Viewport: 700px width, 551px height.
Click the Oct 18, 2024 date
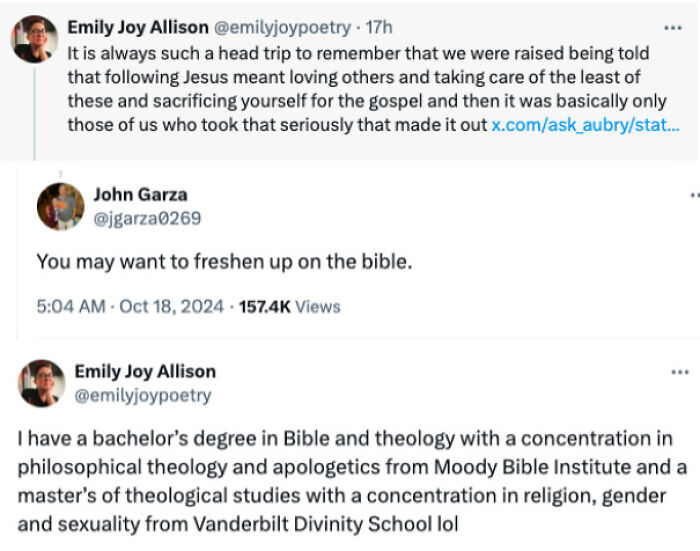pyautogui.click(x=171, y=306)
